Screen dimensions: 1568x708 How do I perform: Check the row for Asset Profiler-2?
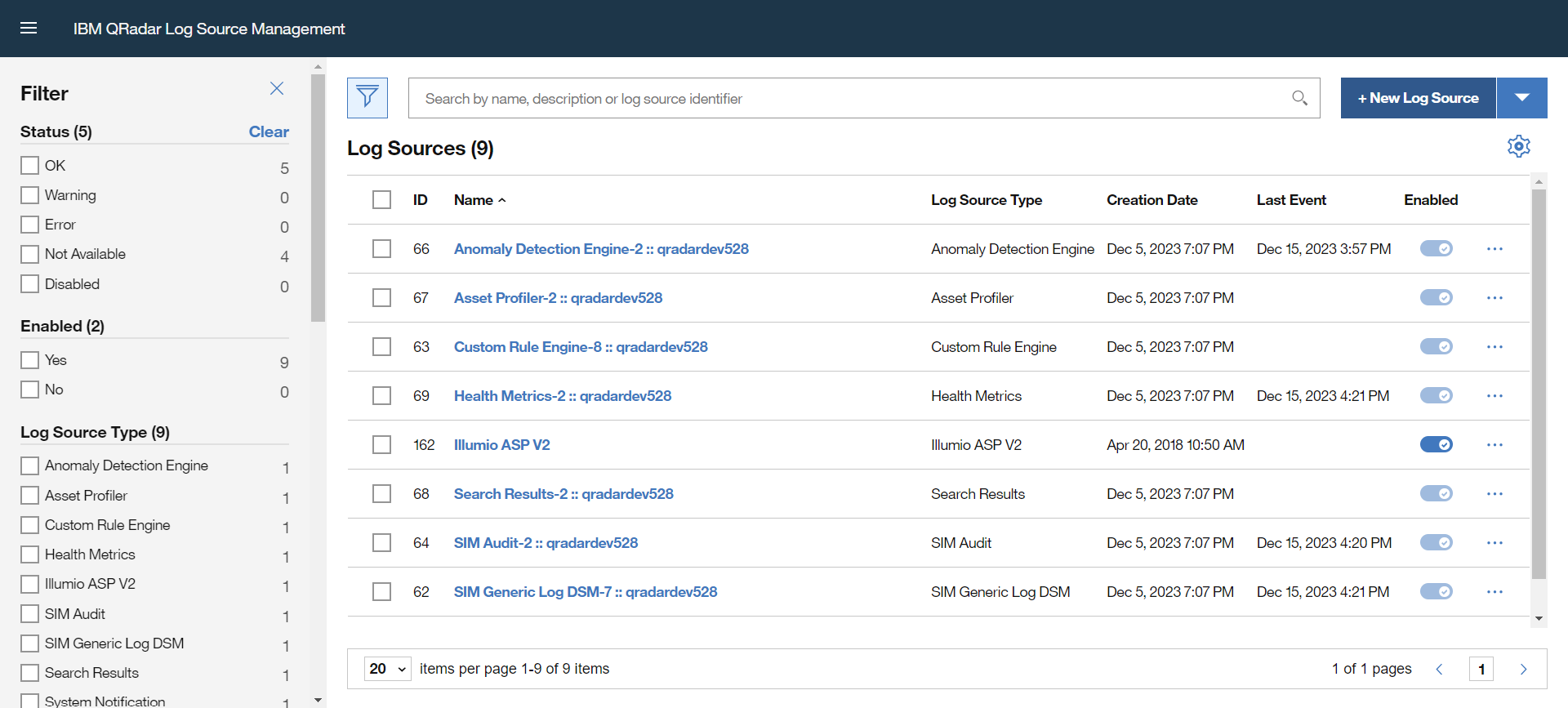pyautogui.click(x=381, y=298)
